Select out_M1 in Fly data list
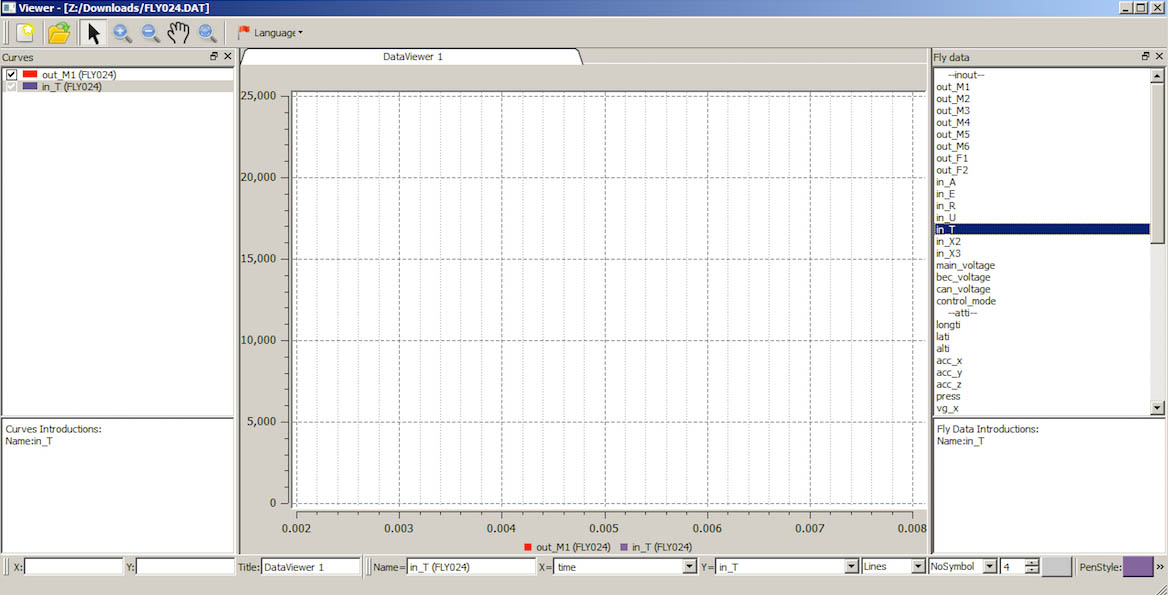The height and width of the screenshot is (595, 1168). 1042,86
